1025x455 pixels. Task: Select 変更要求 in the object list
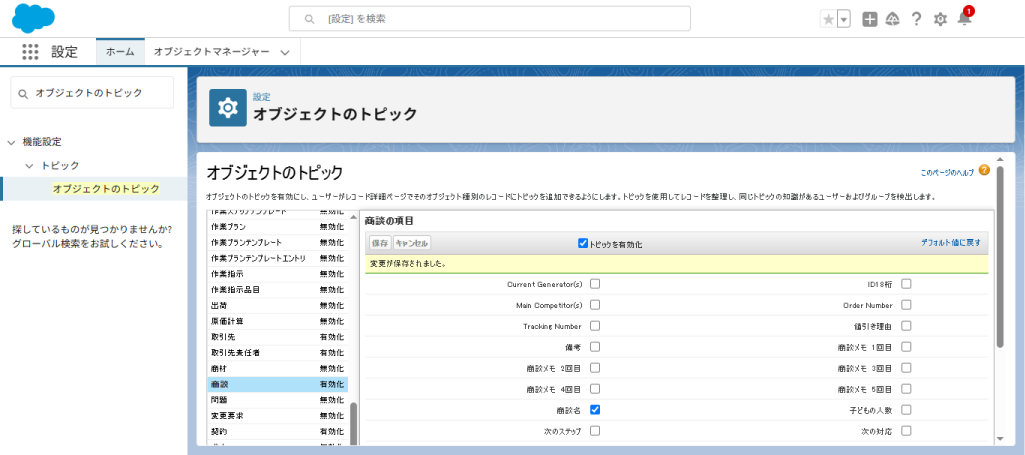click(278, 416)
